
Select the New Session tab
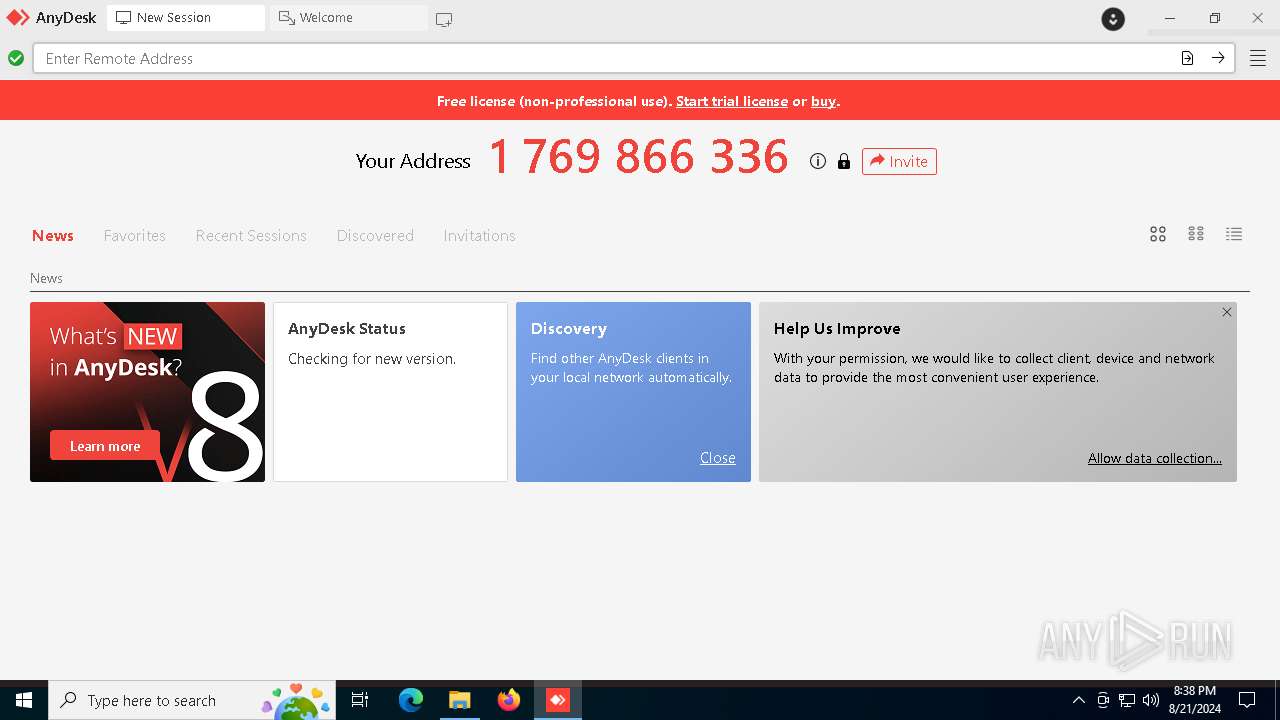click(186, 18)
